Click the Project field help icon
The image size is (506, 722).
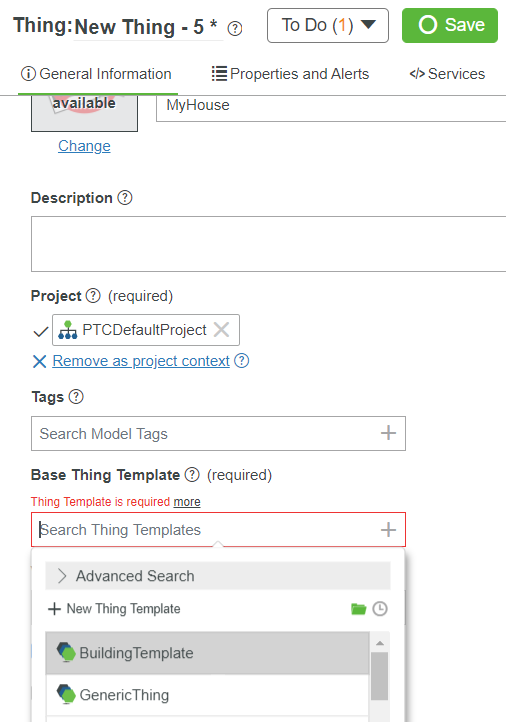coord(93,295)
